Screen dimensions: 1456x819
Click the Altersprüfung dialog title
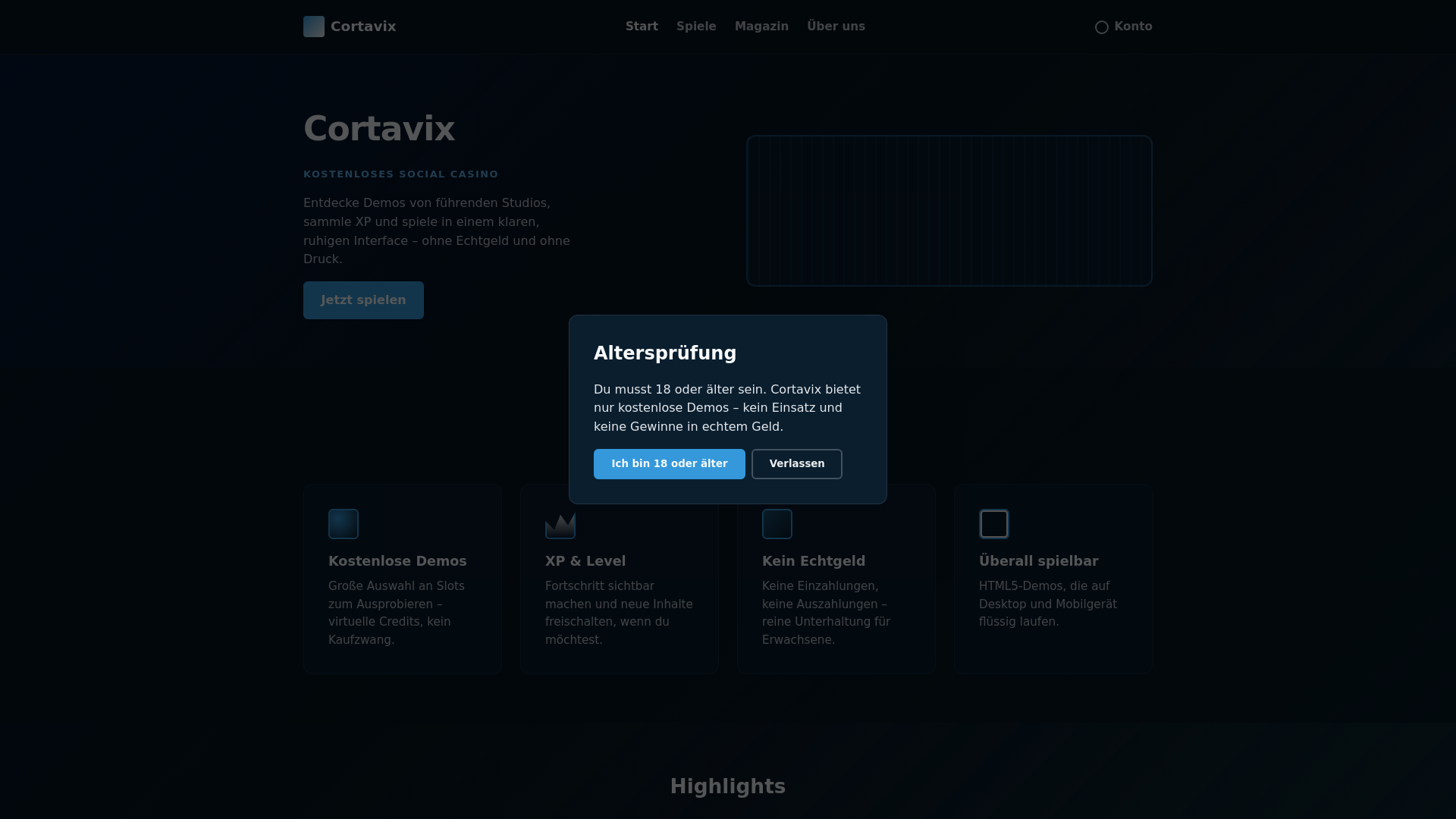665,353
